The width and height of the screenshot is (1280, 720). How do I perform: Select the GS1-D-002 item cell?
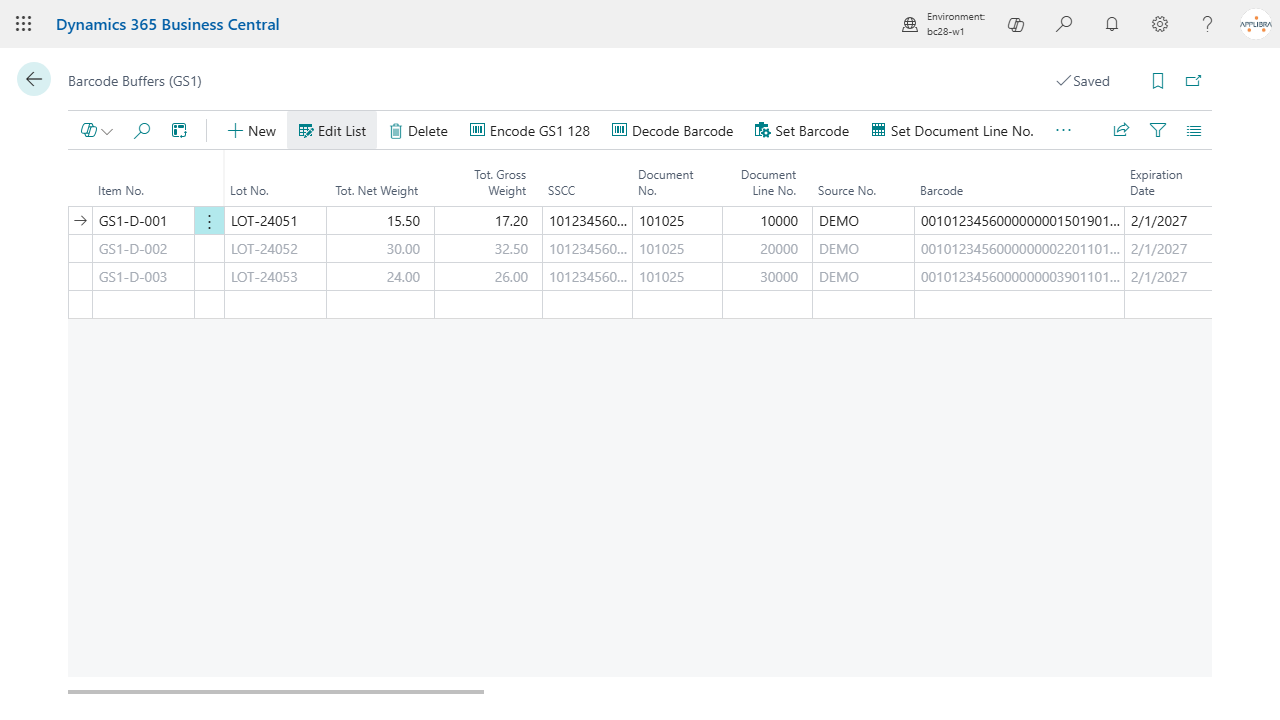[143, 249]
